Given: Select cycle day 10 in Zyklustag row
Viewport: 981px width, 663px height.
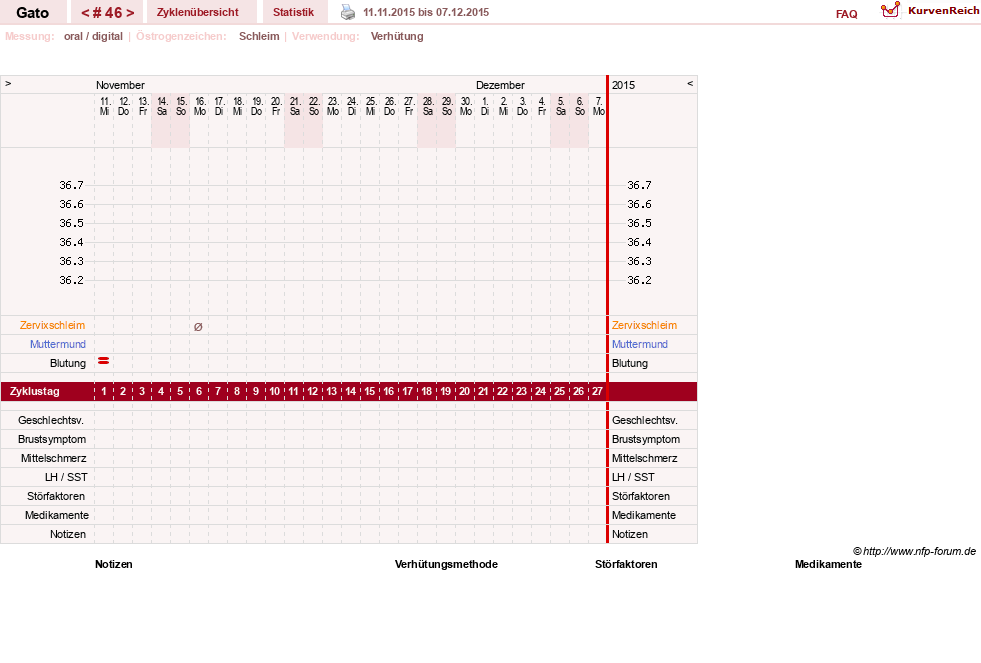Looking at the screenshot, I should (275, 392).
